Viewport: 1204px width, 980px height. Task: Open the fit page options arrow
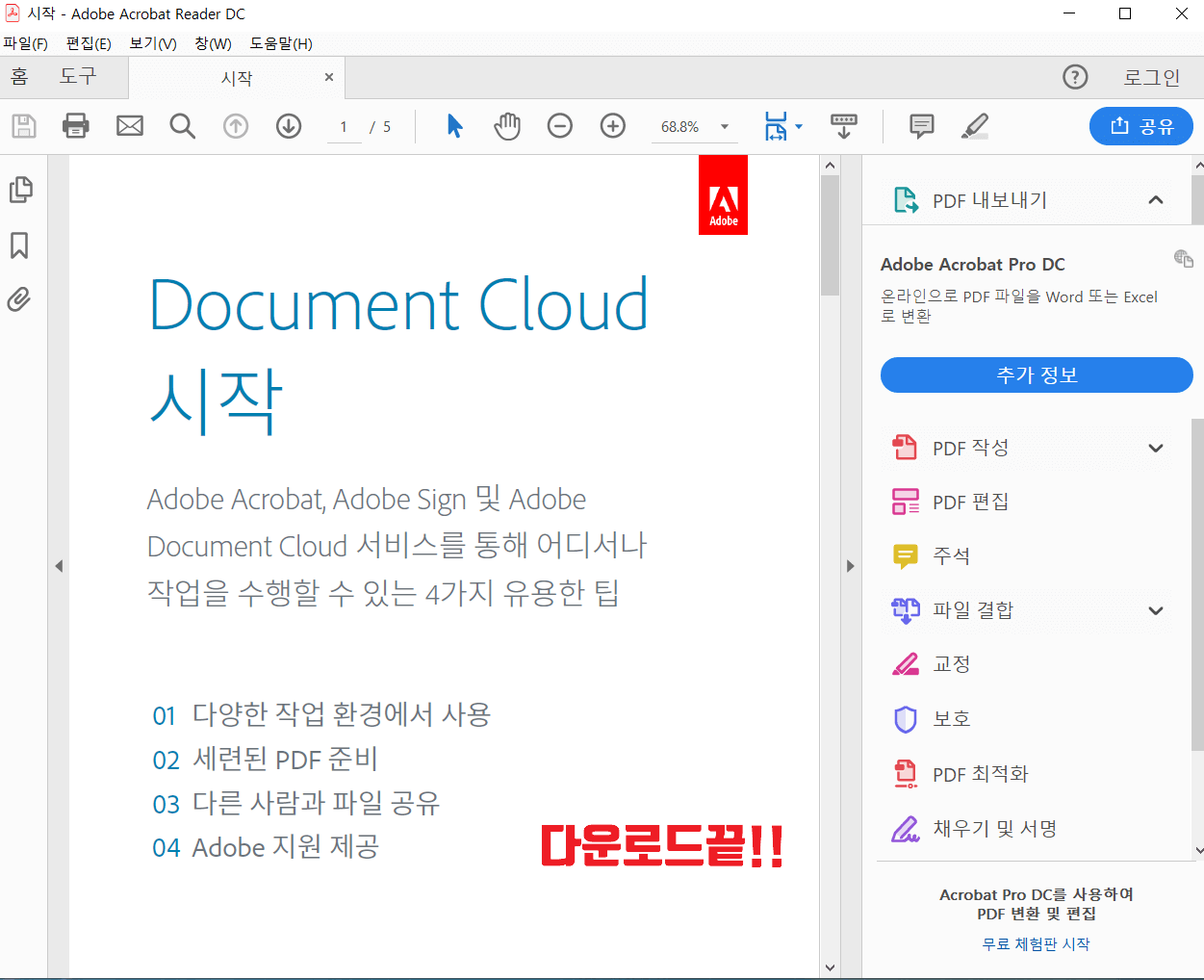pyautogui.click(x=799, y=127)
